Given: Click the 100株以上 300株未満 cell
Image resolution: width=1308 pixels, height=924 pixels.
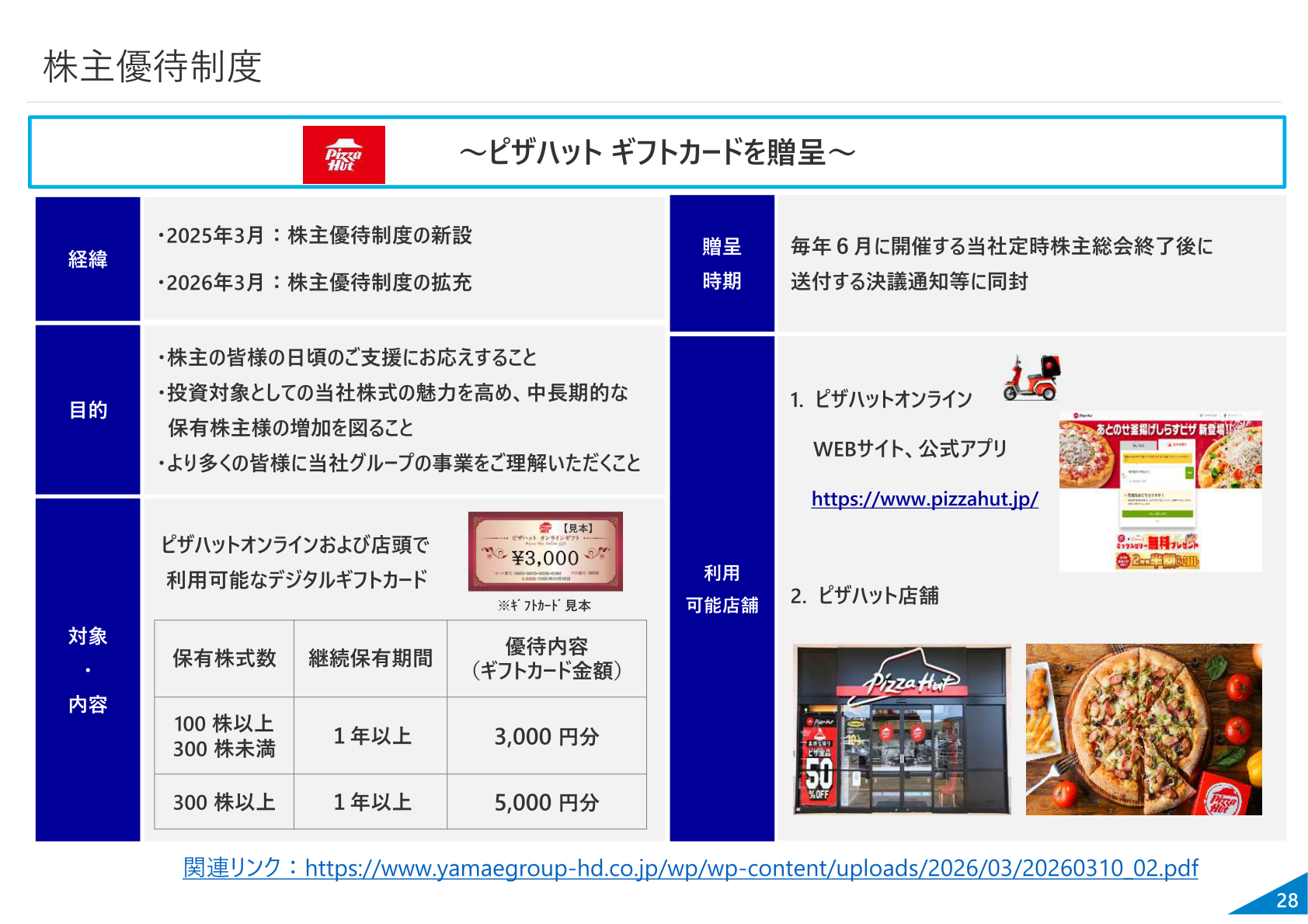Looking at the screenshot, I should coord(224,736).
